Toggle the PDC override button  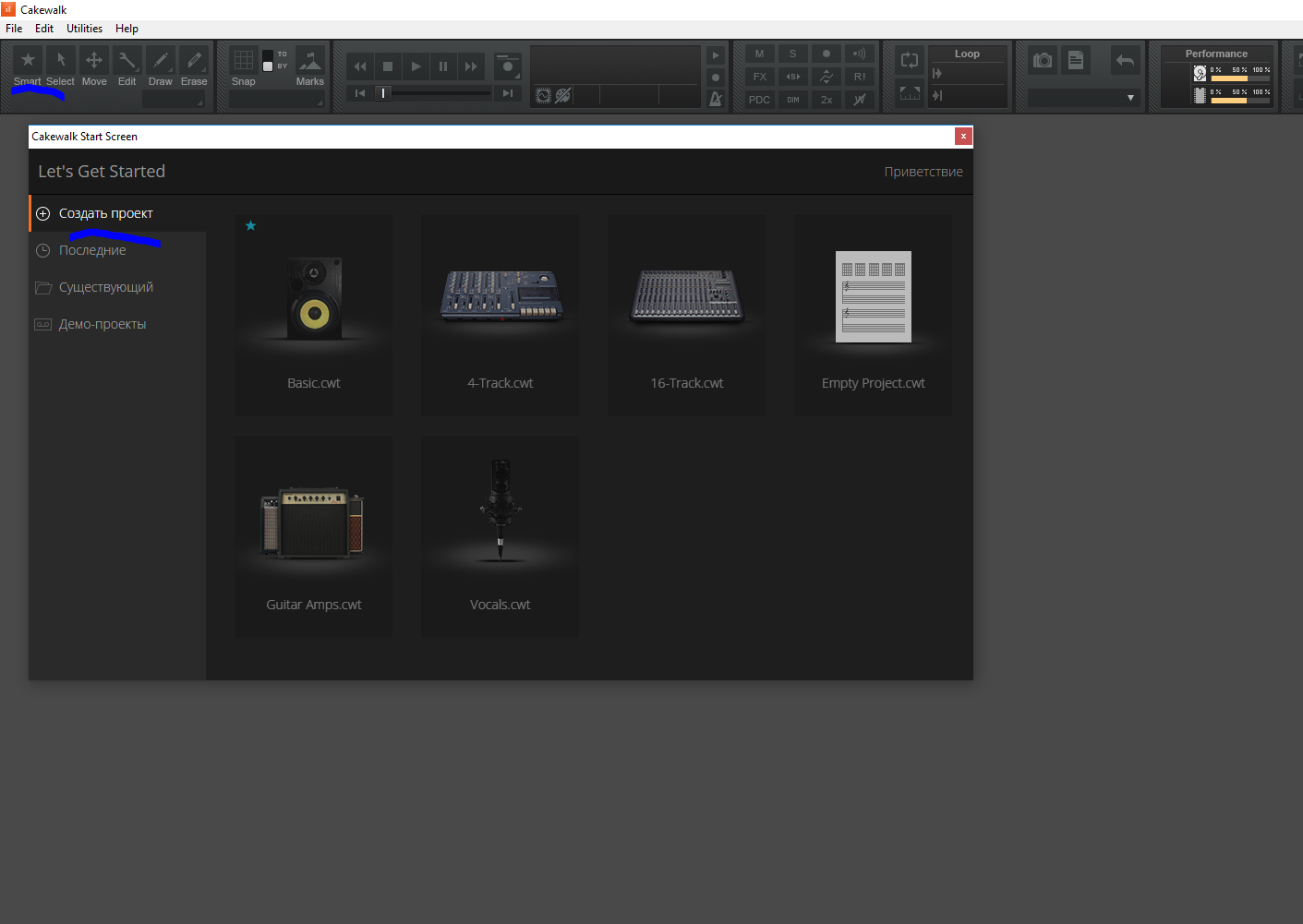pos(760,100)
